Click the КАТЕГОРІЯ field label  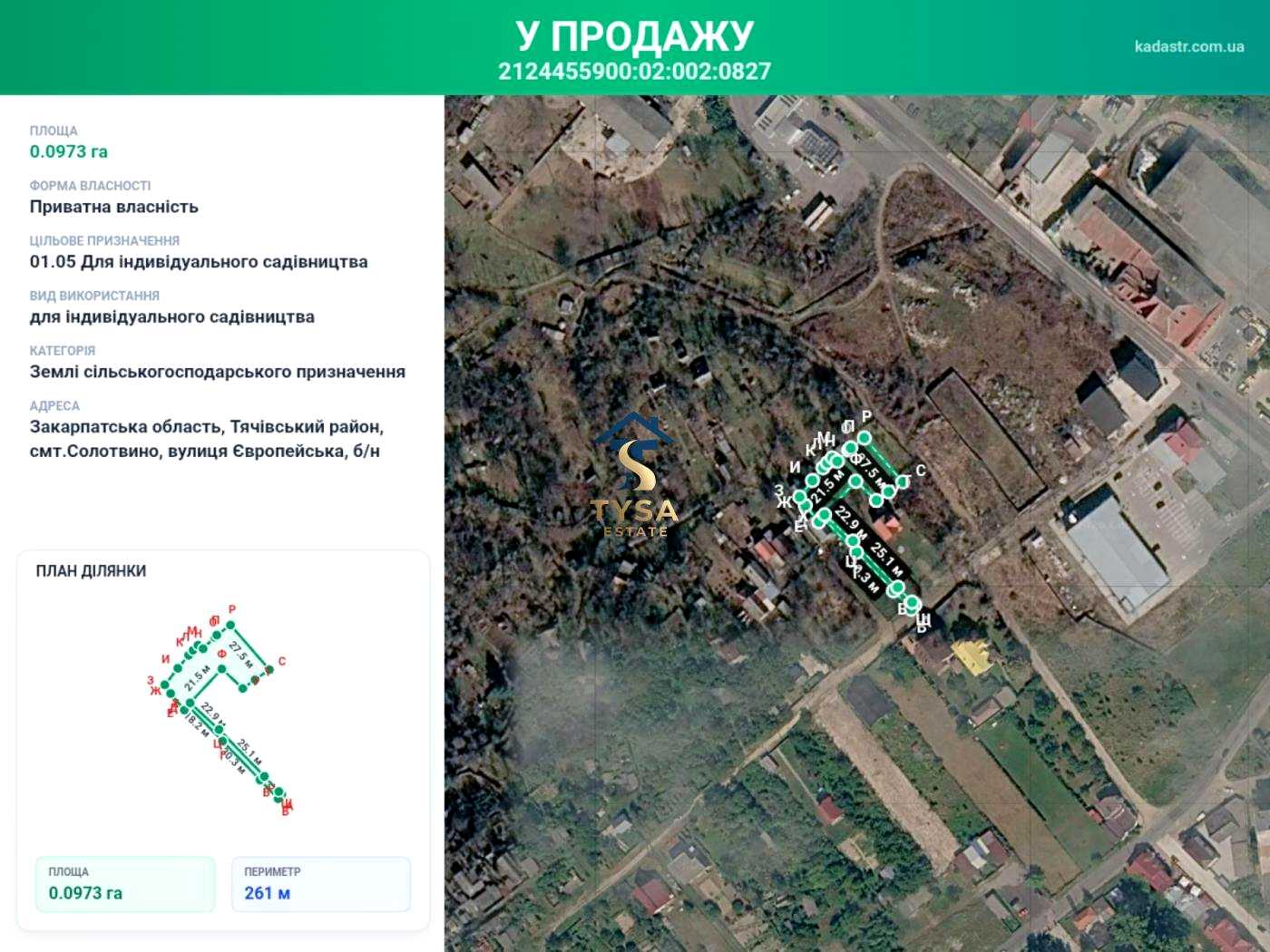(x=63, y=351)
